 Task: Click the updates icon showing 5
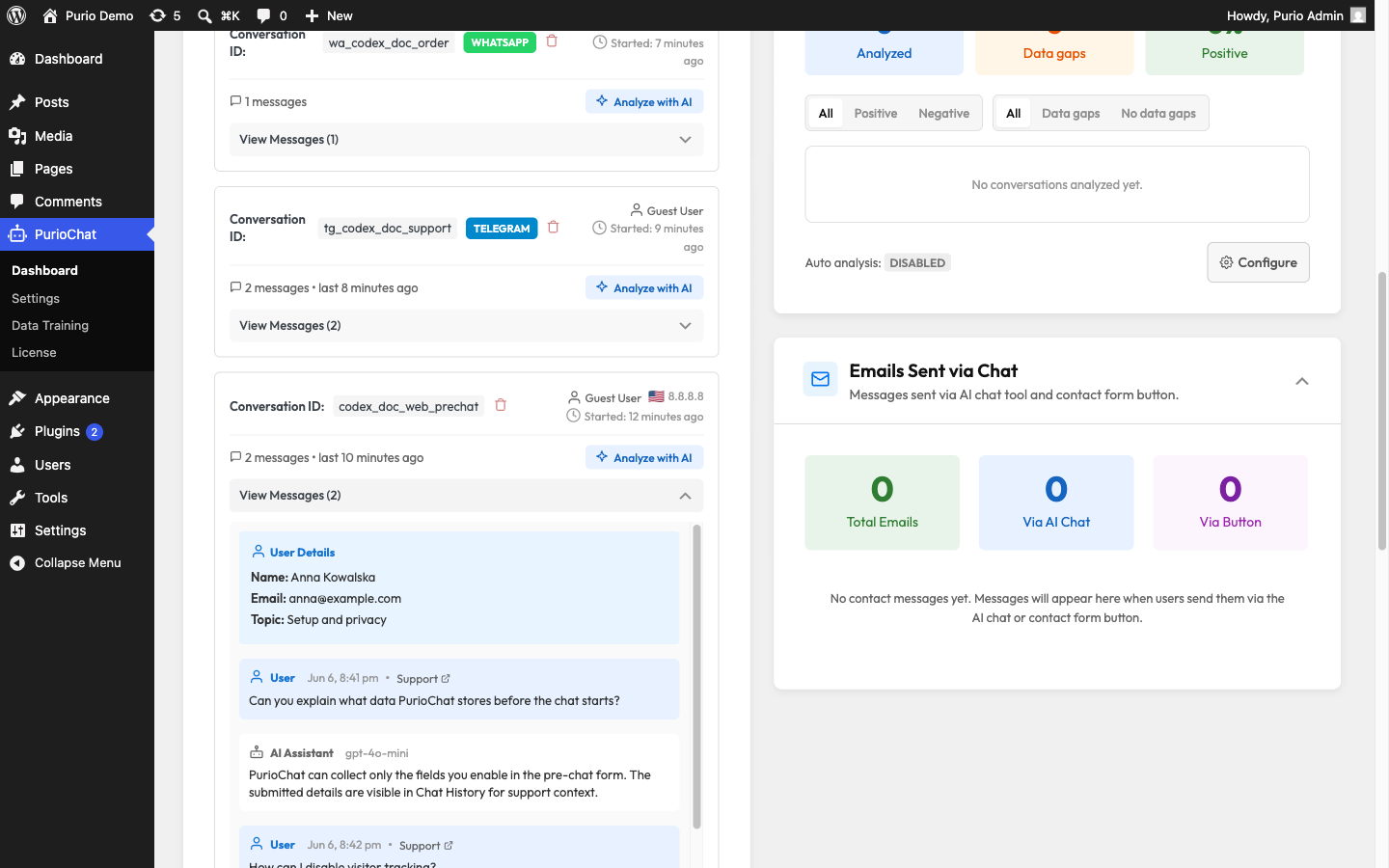point(157,15)
